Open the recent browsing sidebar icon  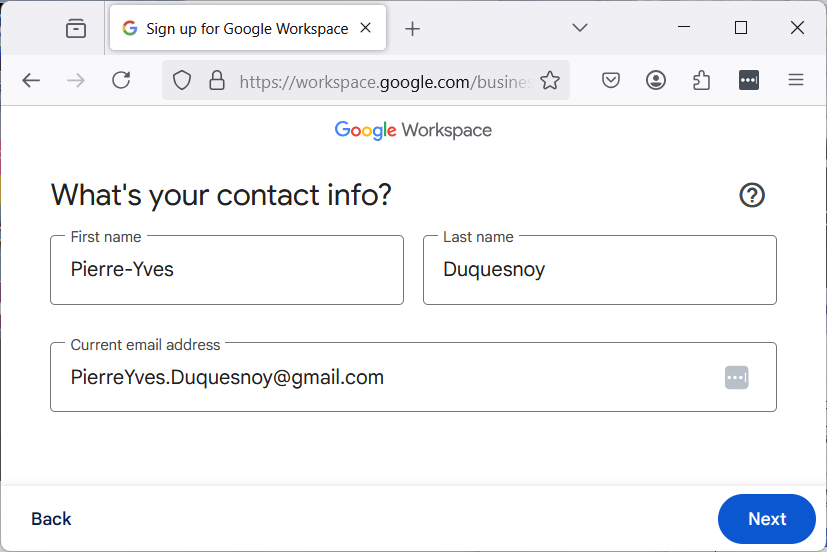(x=76, y=29)
